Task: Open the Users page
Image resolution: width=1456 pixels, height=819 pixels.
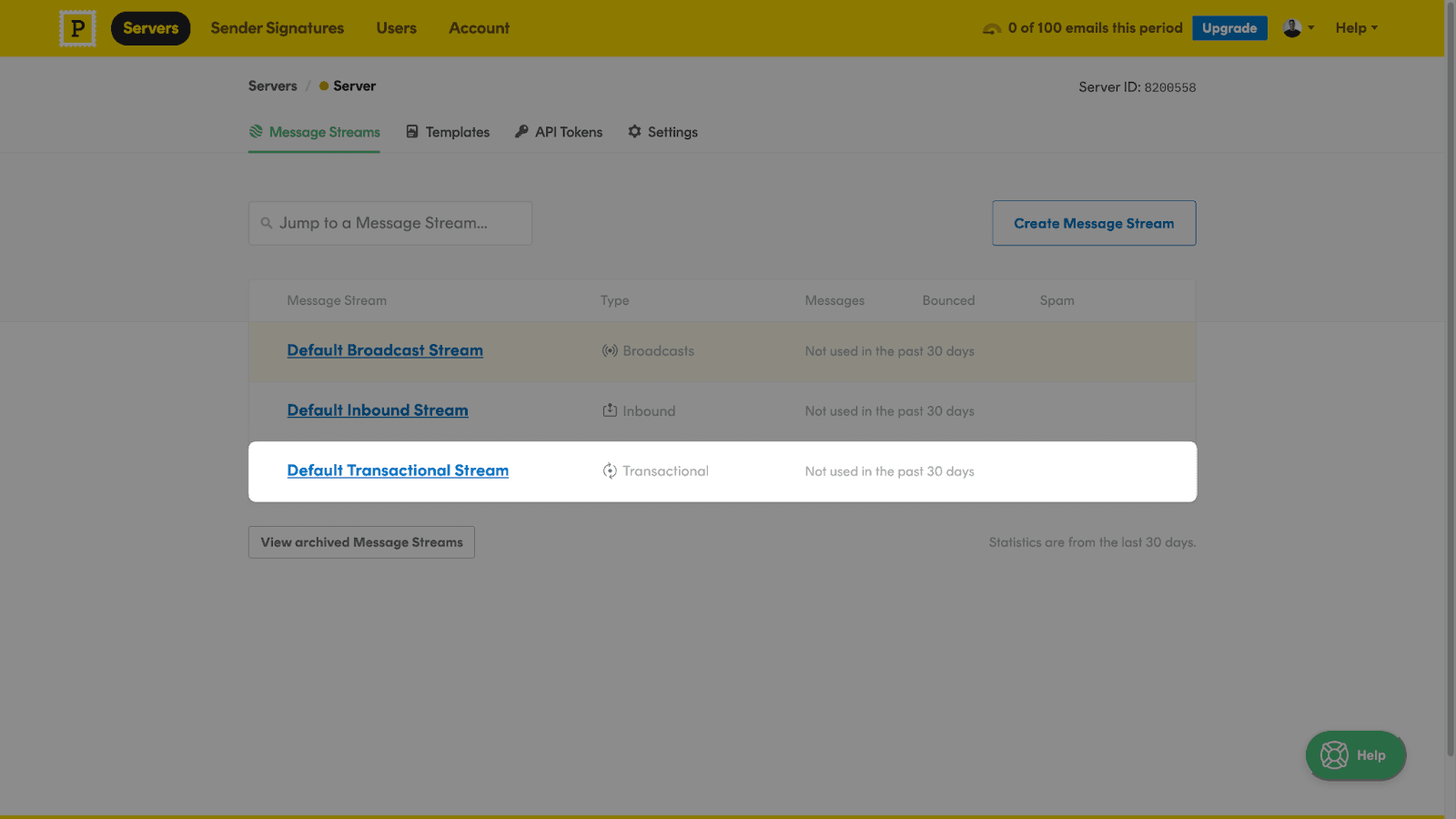Action: [395, 27]
